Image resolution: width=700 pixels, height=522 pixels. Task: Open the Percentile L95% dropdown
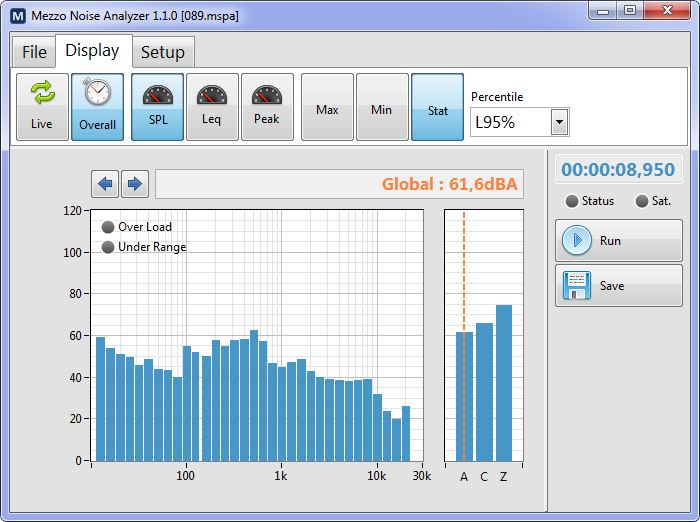tap(559, 123)
